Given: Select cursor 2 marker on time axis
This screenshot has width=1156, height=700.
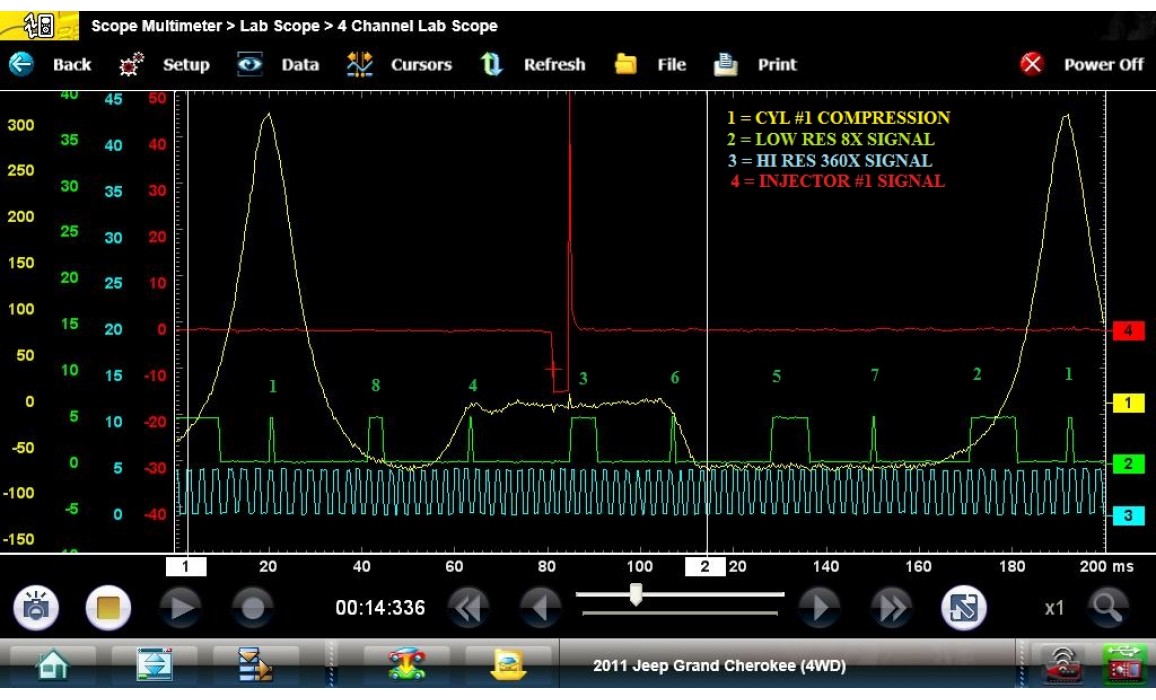Looking at the screenshot, I should coord(704,567).
